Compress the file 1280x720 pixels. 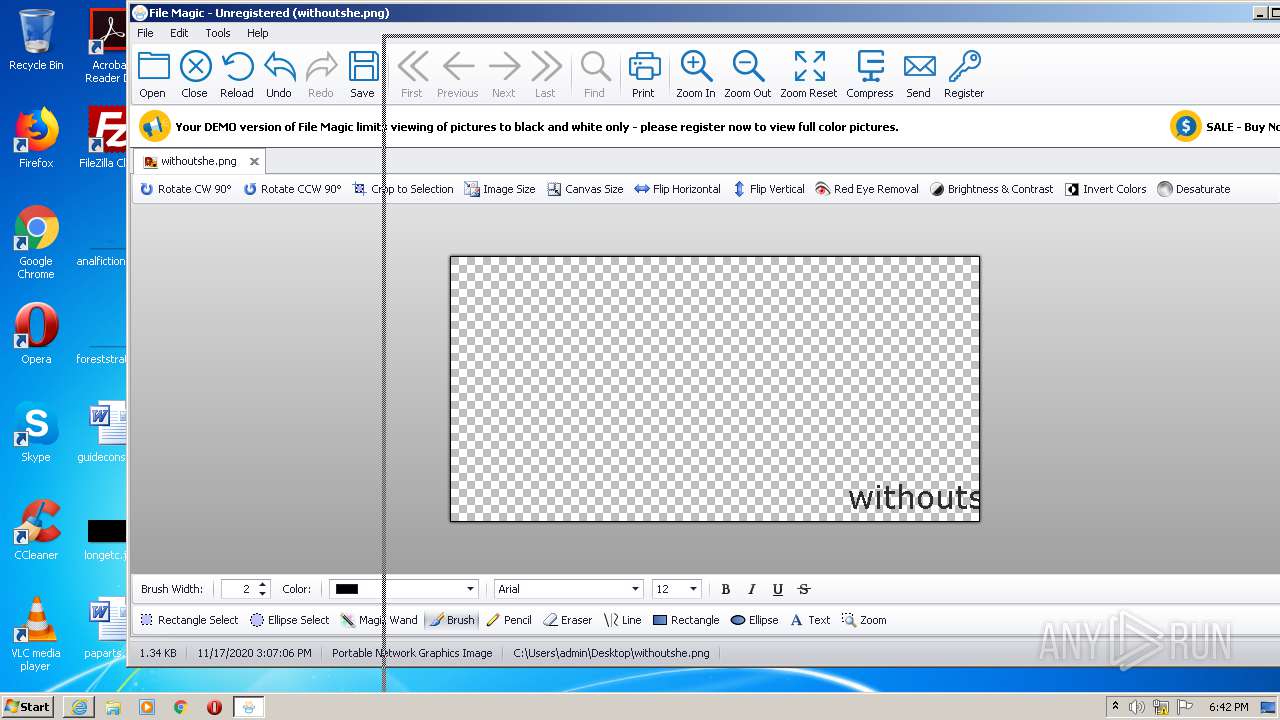click(x=870, y=75)
